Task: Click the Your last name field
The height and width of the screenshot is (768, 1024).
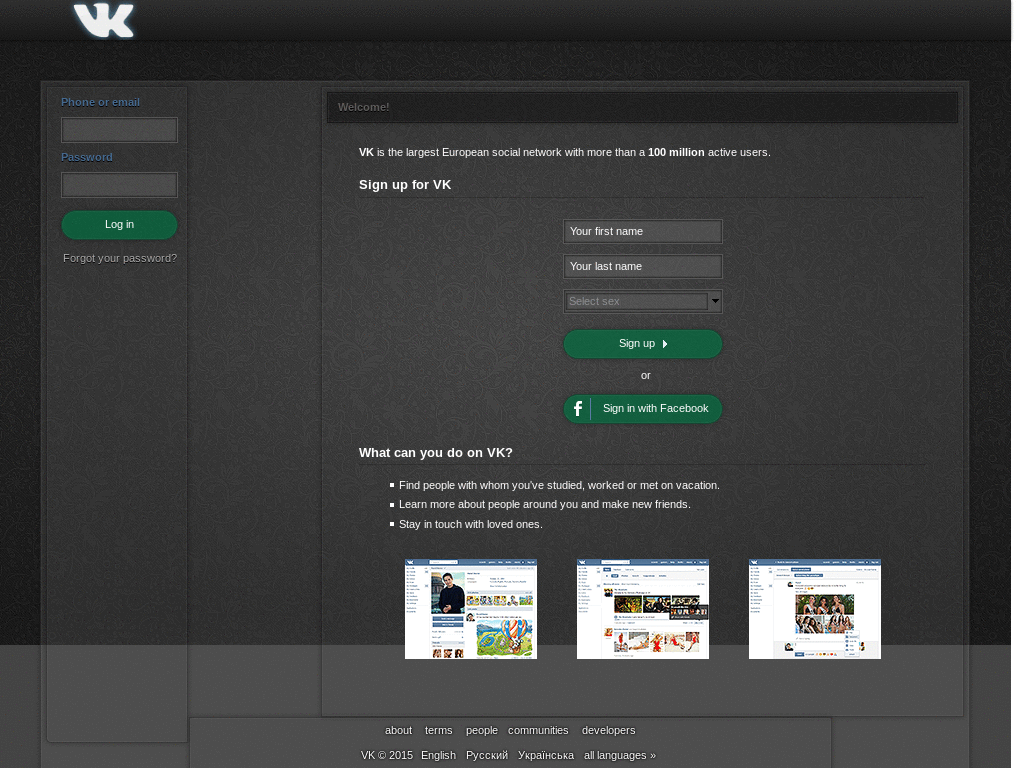Action: 643,266
